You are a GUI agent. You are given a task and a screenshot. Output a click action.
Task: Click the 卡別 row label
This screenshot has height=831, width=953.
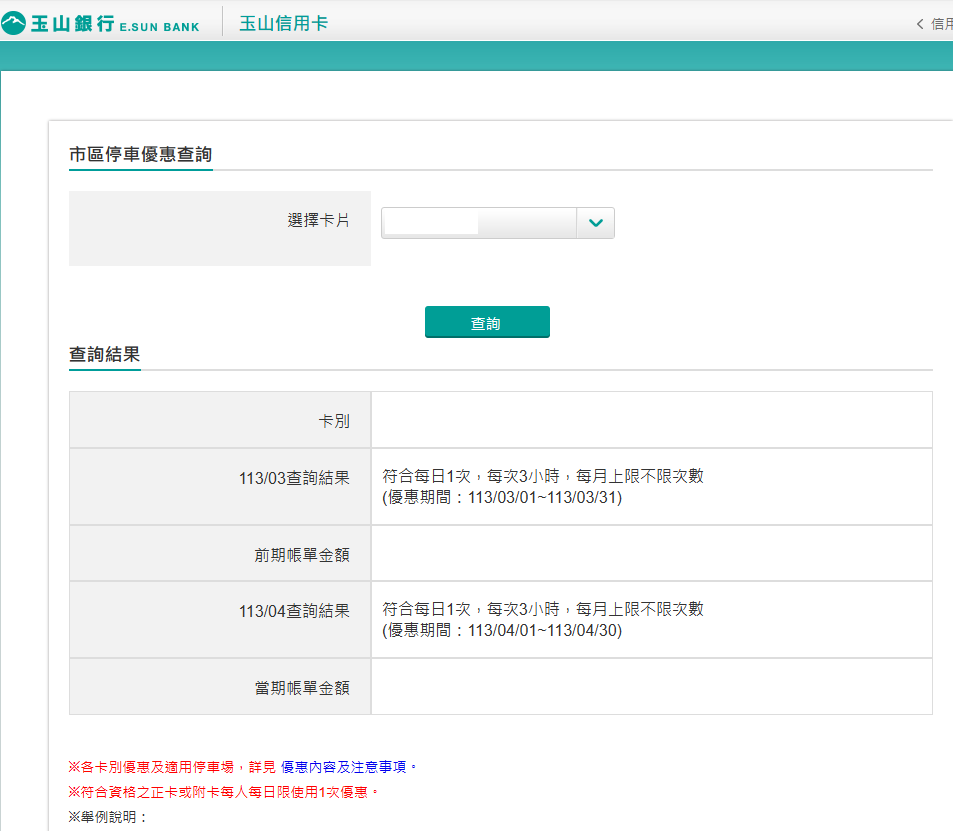[334, 421]
